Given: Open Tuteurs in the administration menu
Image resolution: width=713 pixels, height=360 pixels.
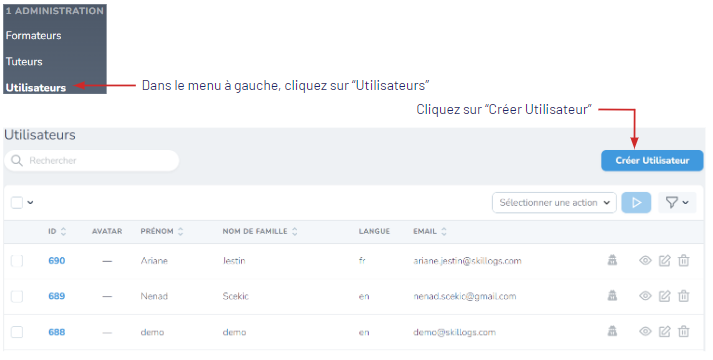Looking at the screenshot, I should click(x=24, y=61).
